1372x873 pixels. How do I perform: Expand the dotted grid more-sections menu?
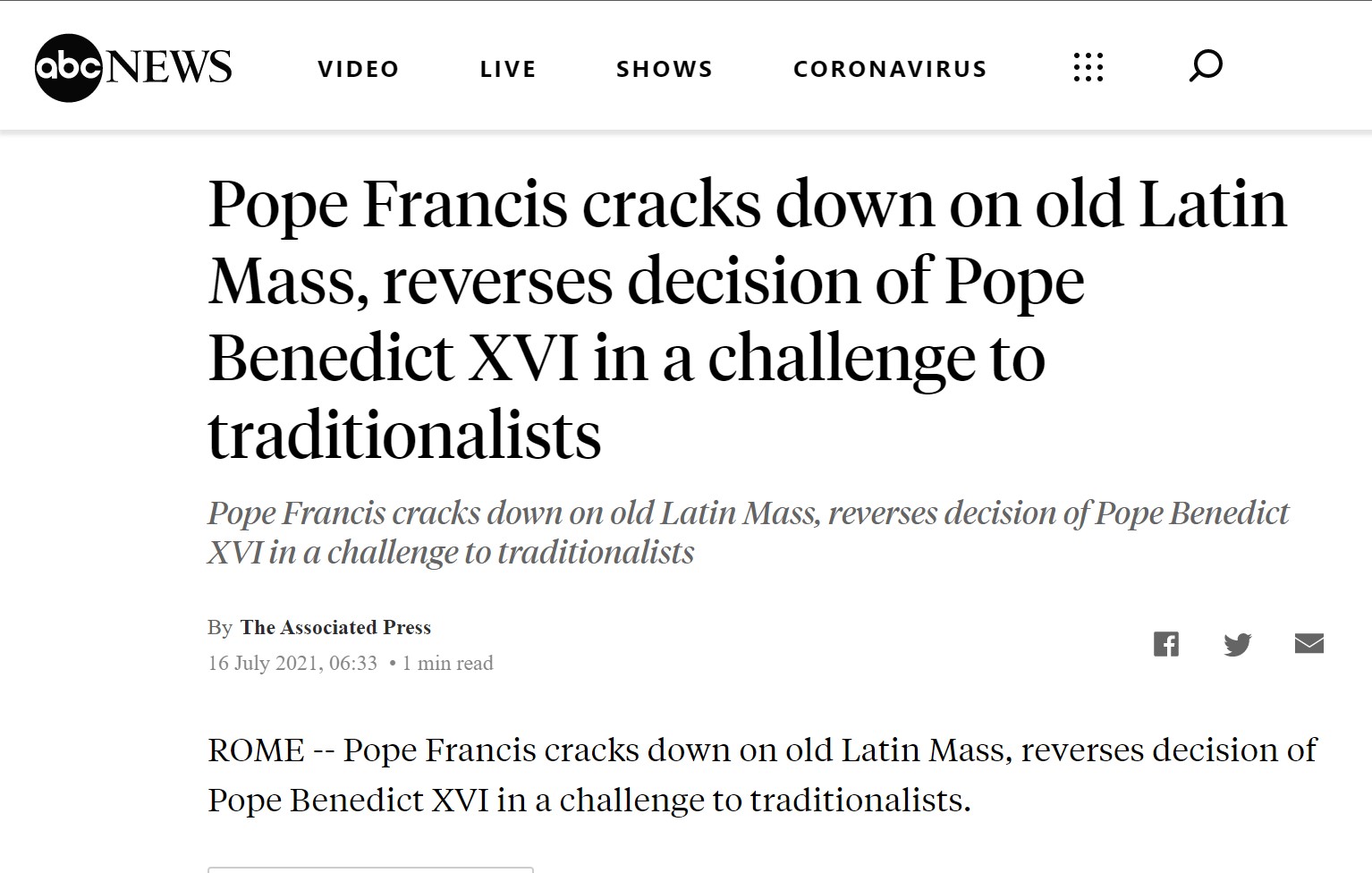point(1088,67)
